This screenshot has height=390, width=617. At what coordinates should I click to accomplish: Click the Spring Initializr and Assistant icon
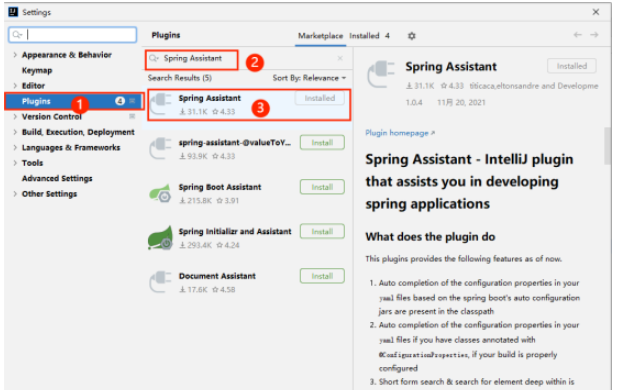click(x=161, y=237)
